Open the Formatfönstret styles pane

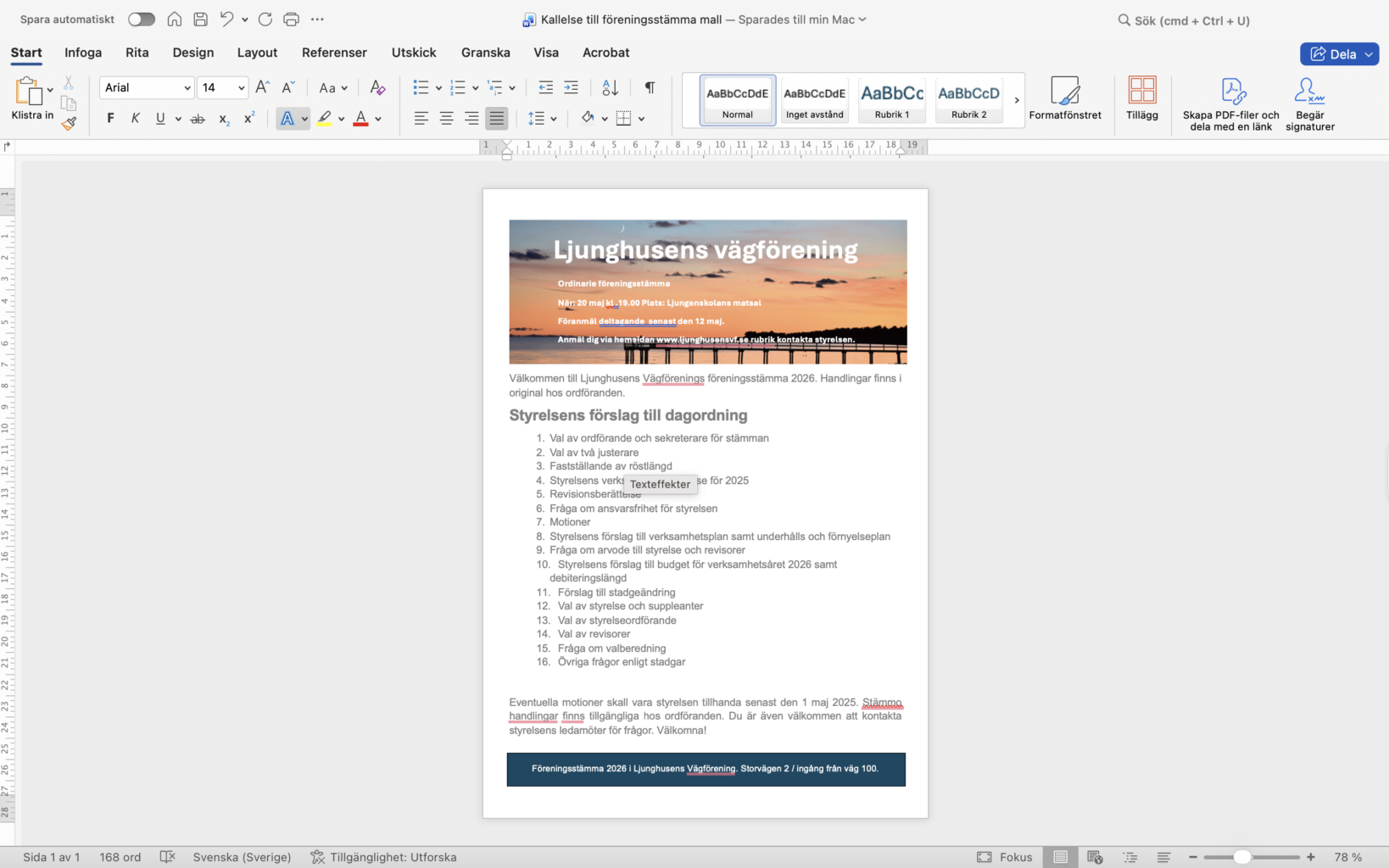tap(1064, 98)
